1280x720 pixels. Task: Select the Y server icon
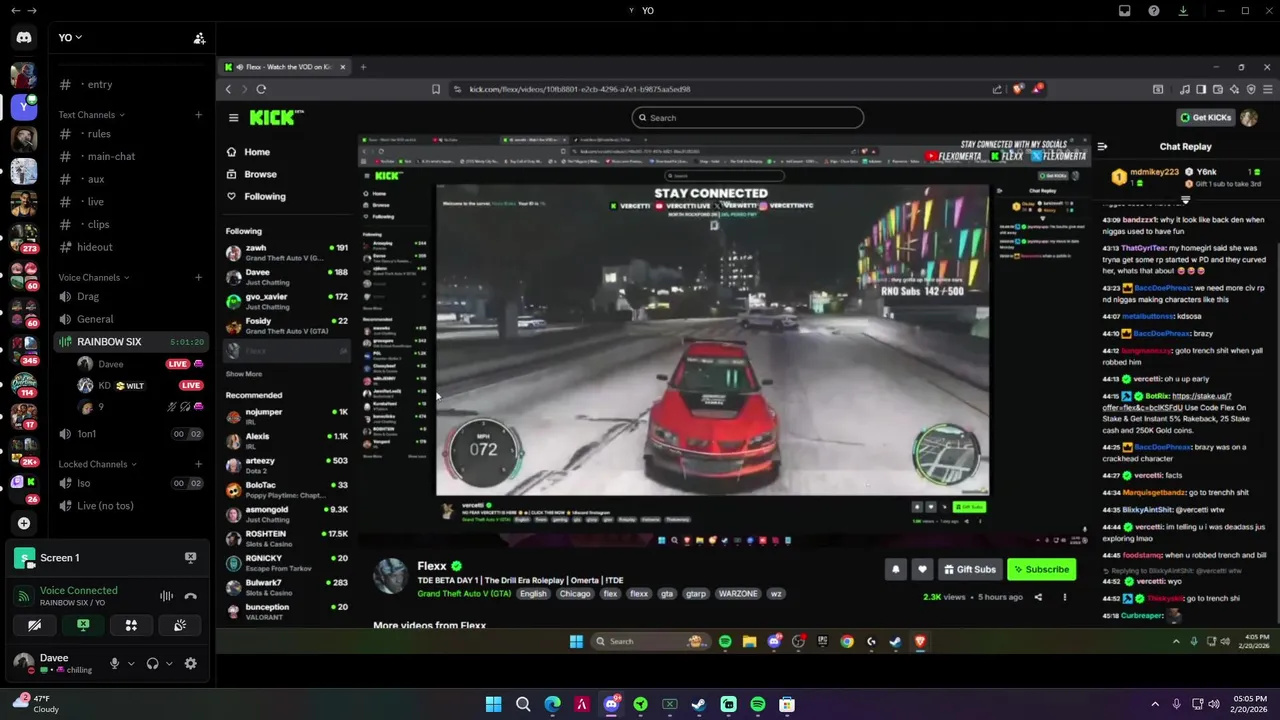click(24, 107)
